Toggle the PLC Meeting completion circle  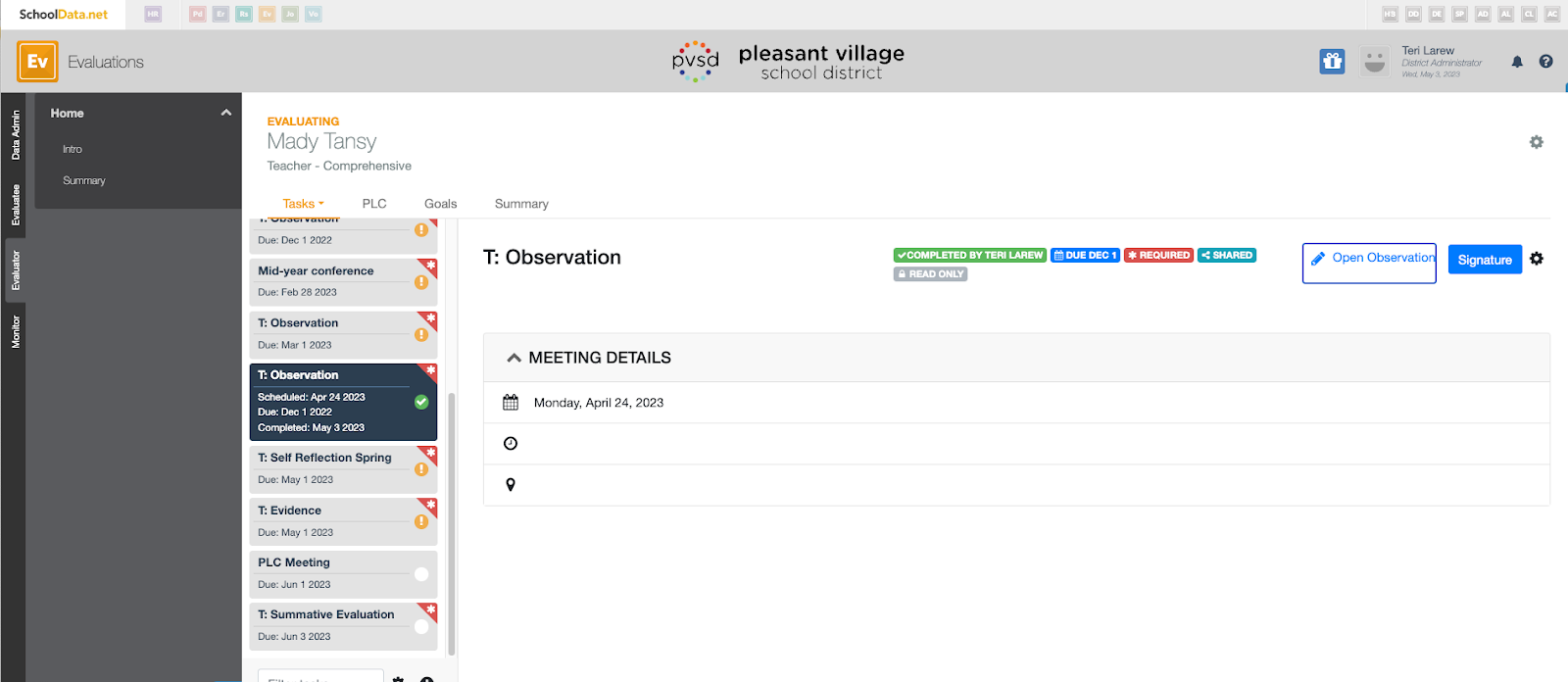pyautogui.click(x=421, y=574)
